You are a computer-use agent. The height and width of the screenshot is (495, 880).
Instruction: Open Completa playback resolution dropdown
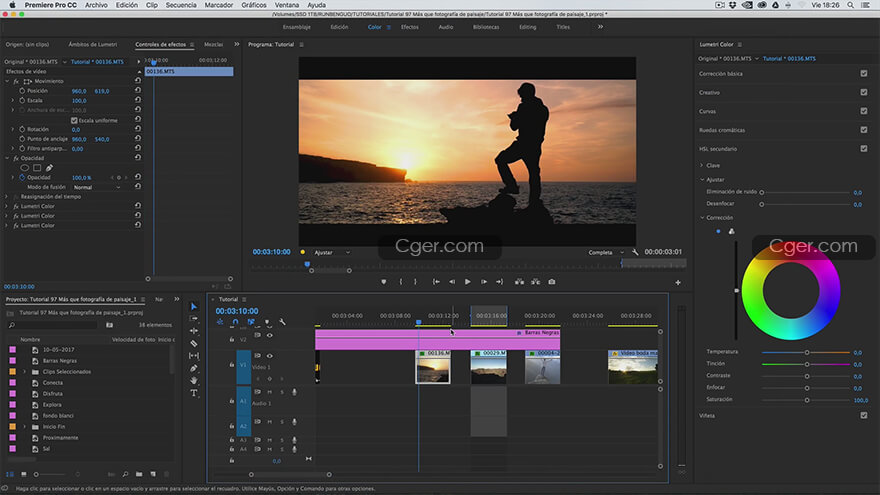point(606,253)
